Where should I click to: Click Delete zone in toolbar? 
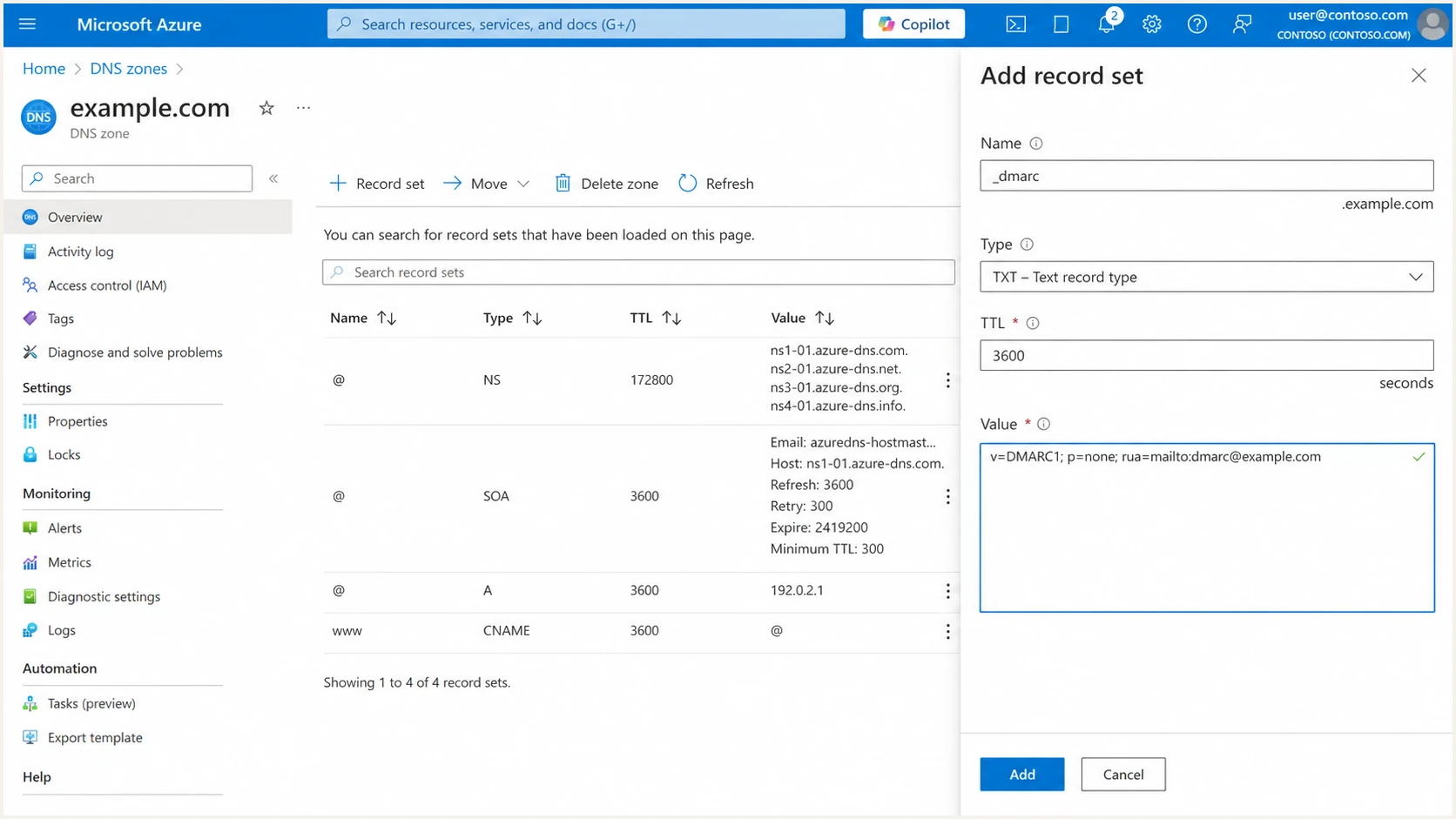point(607,184)
